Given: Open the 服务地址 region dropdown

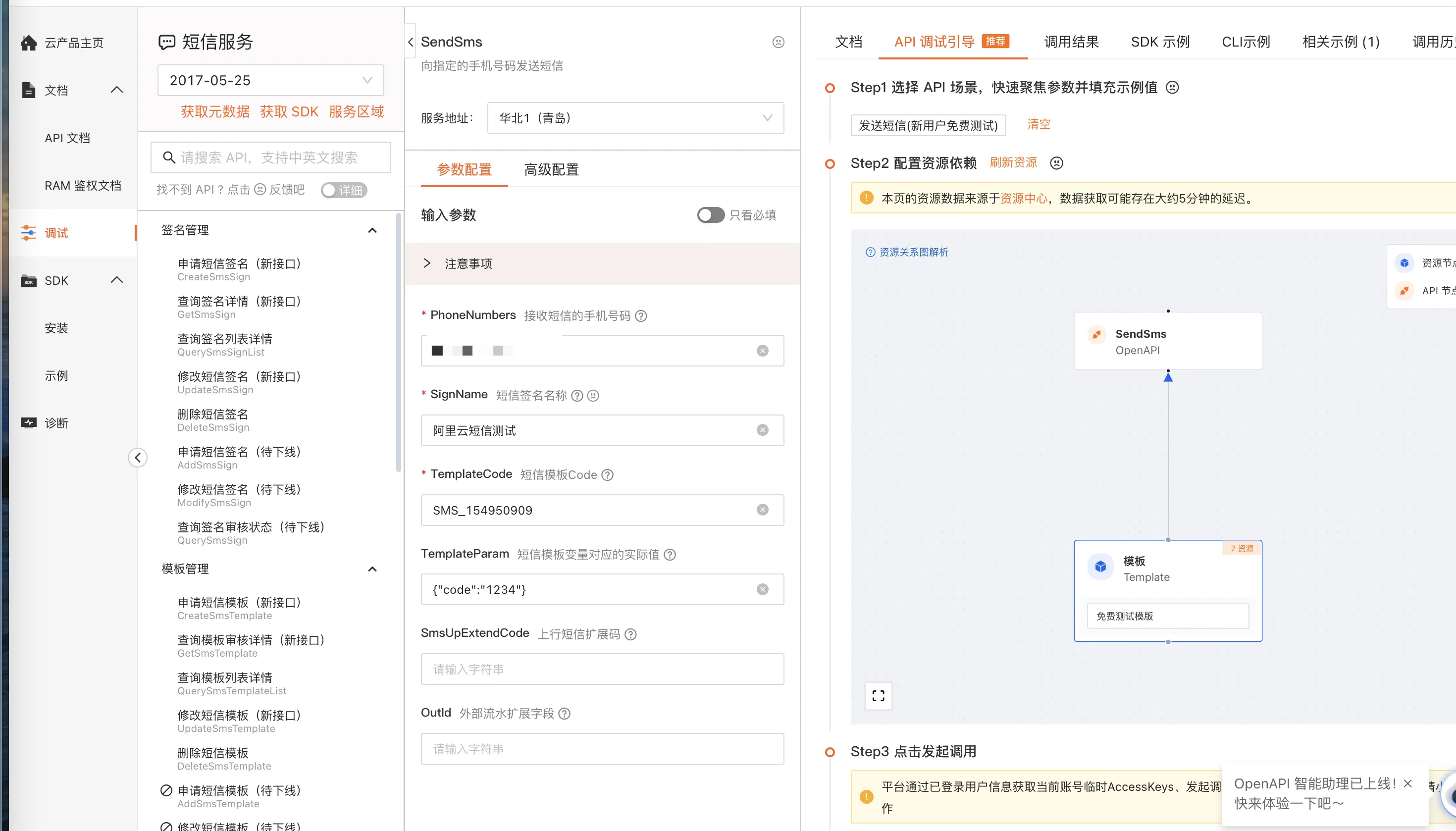Looking at the screenshot, I should 635,118.
